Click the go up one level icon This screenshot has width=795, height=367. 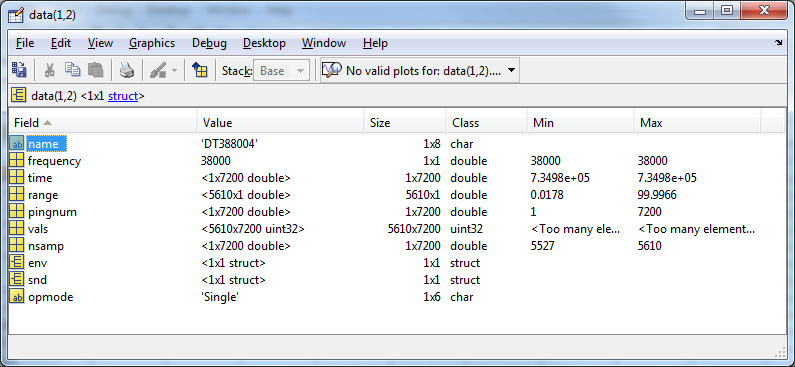pyautogui.click(x=200, y=70)
